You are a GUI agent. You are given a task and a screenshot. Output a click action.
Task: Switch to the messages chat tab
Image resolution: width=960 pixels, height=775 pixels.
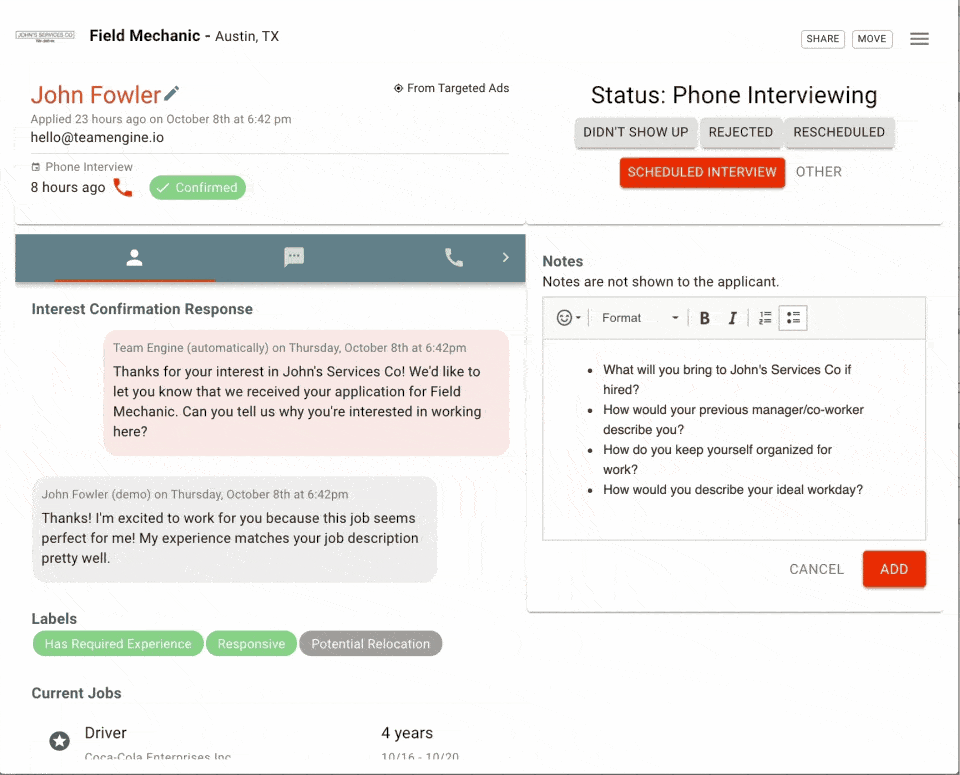(294, 258)
